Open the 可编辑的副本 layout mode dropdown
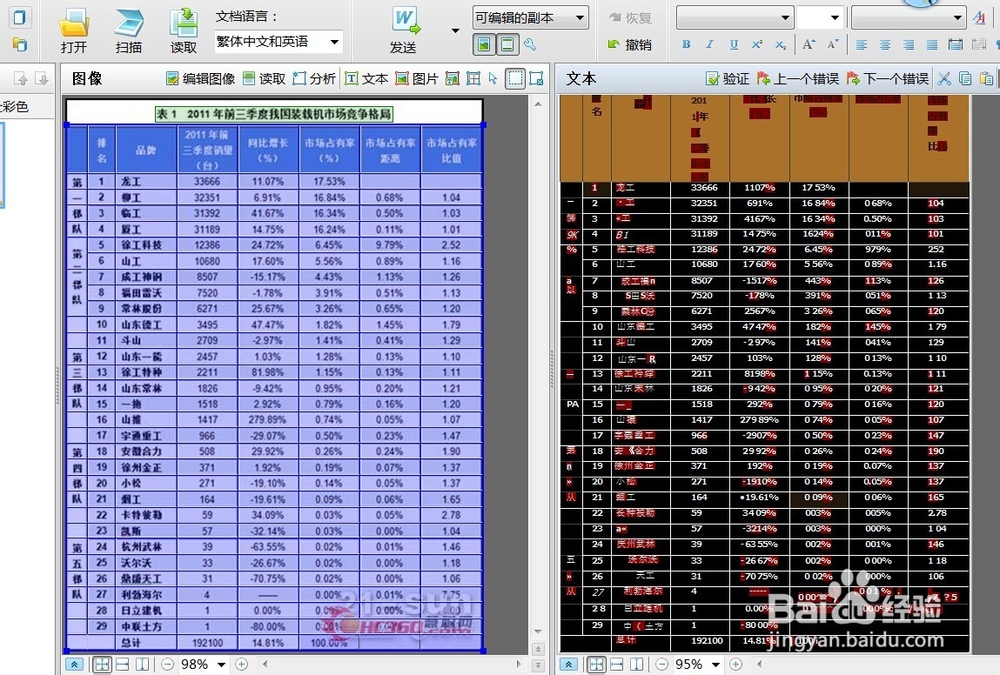1000x675 pixels. [530, 18]
